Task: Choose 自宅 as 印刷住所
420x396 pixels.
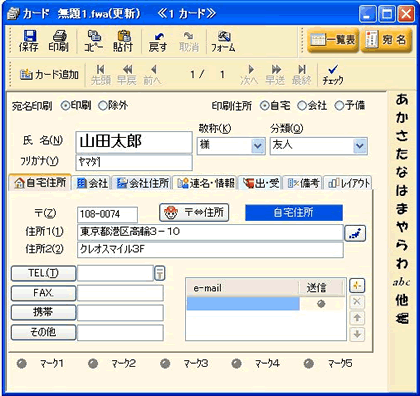Action: coord(265,106)
